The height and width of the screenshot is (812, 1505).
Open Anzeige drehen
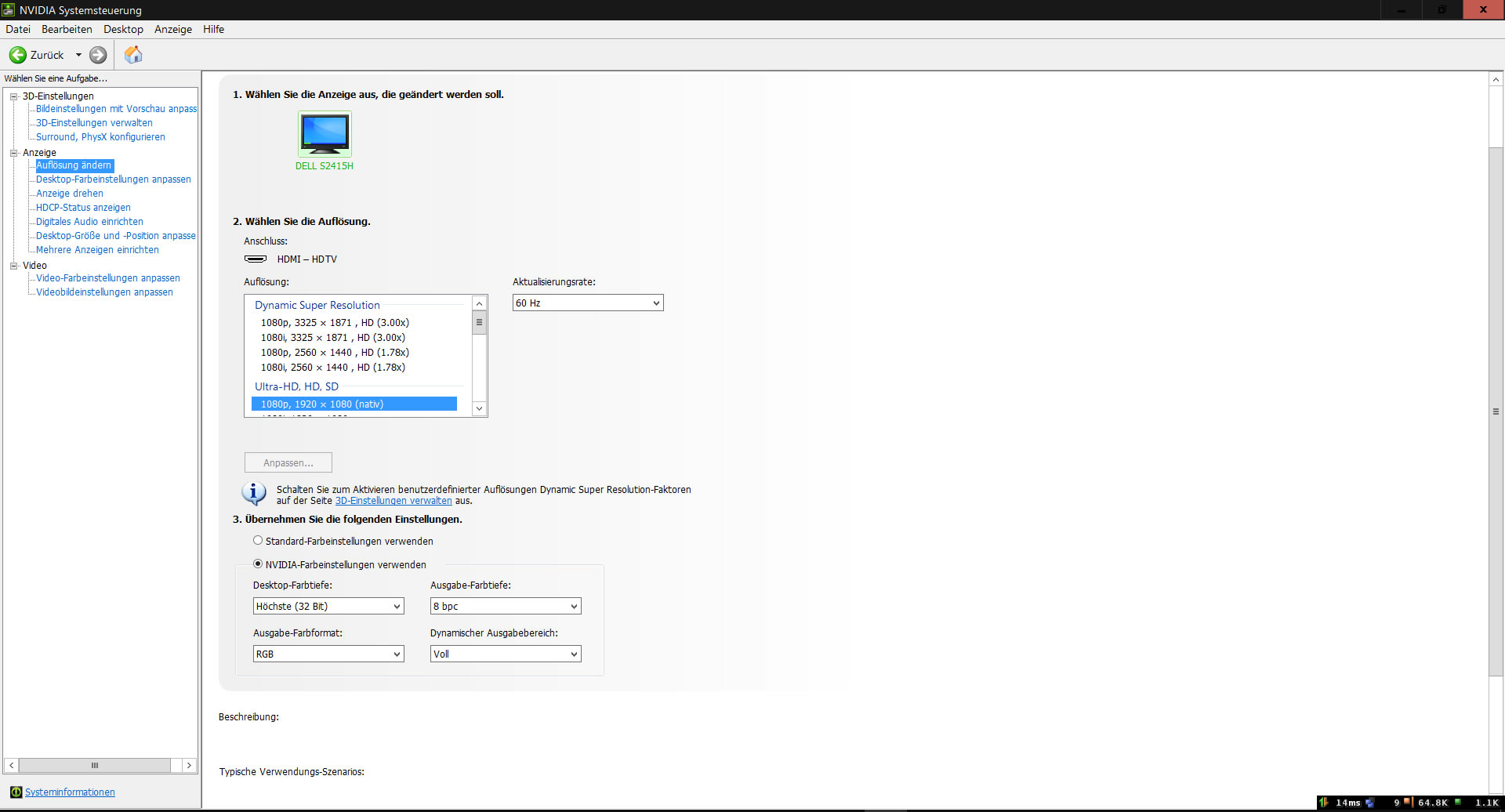click(x=70, y=194)
